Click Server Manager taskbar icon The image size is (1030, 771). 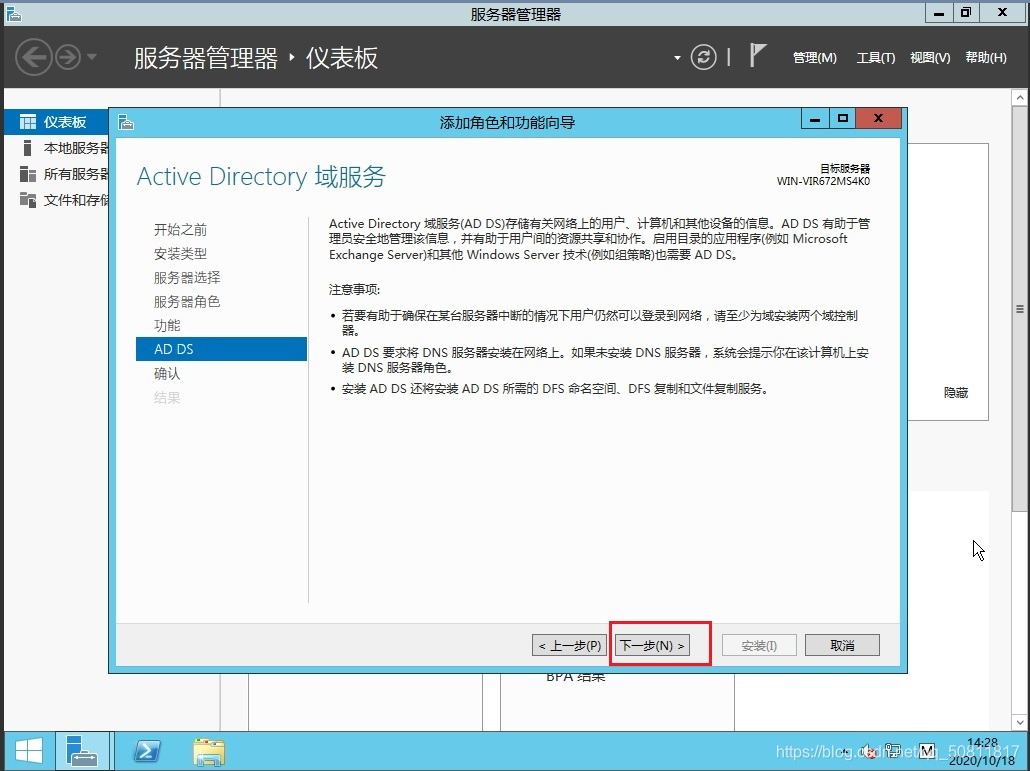click(83, 751)
